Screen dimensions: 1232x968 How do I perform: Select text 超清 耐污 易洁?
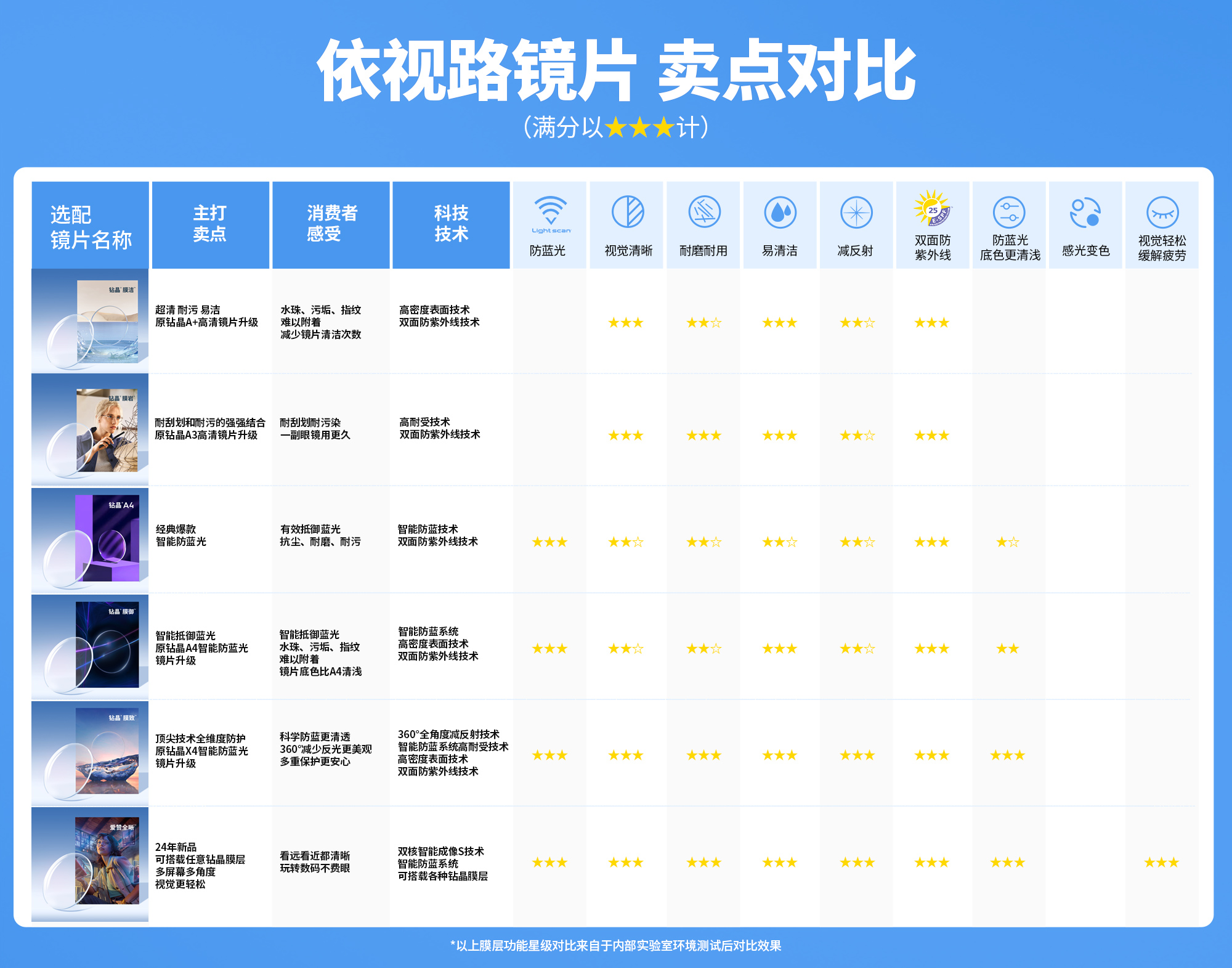coord(188,310)
